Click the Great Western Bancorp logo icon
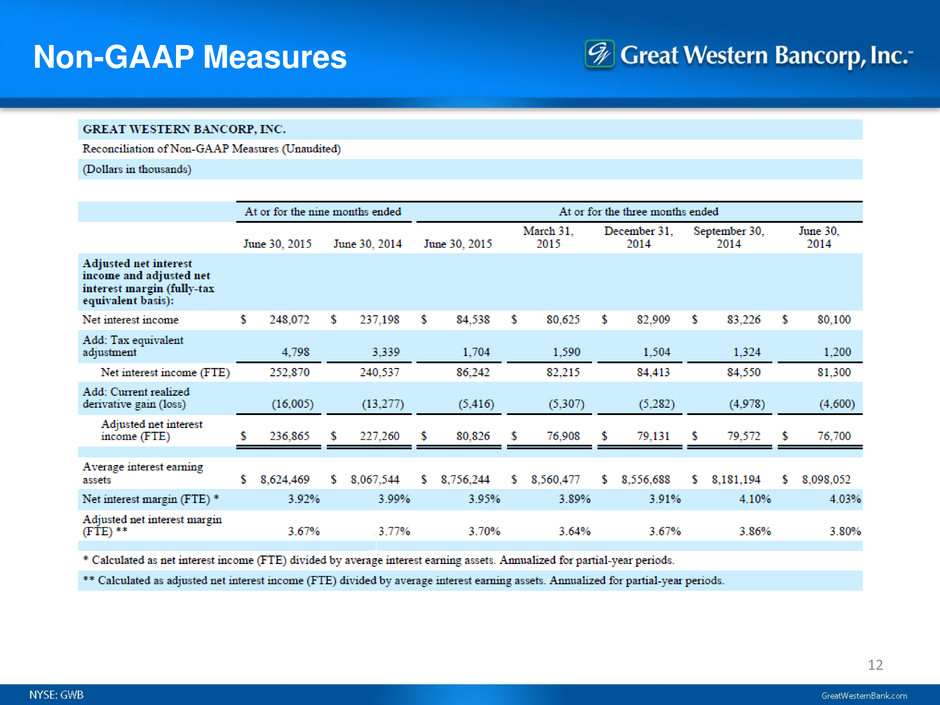 coord(599,54)
